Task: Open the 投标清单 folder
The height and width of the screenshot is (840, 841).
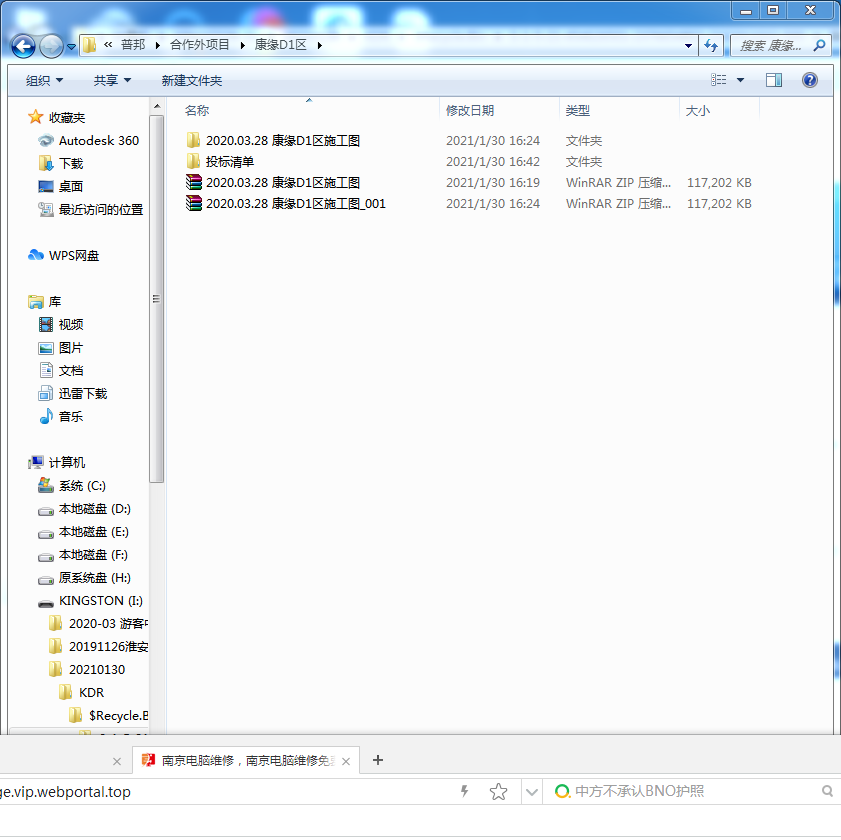Action: pos(229,162)
